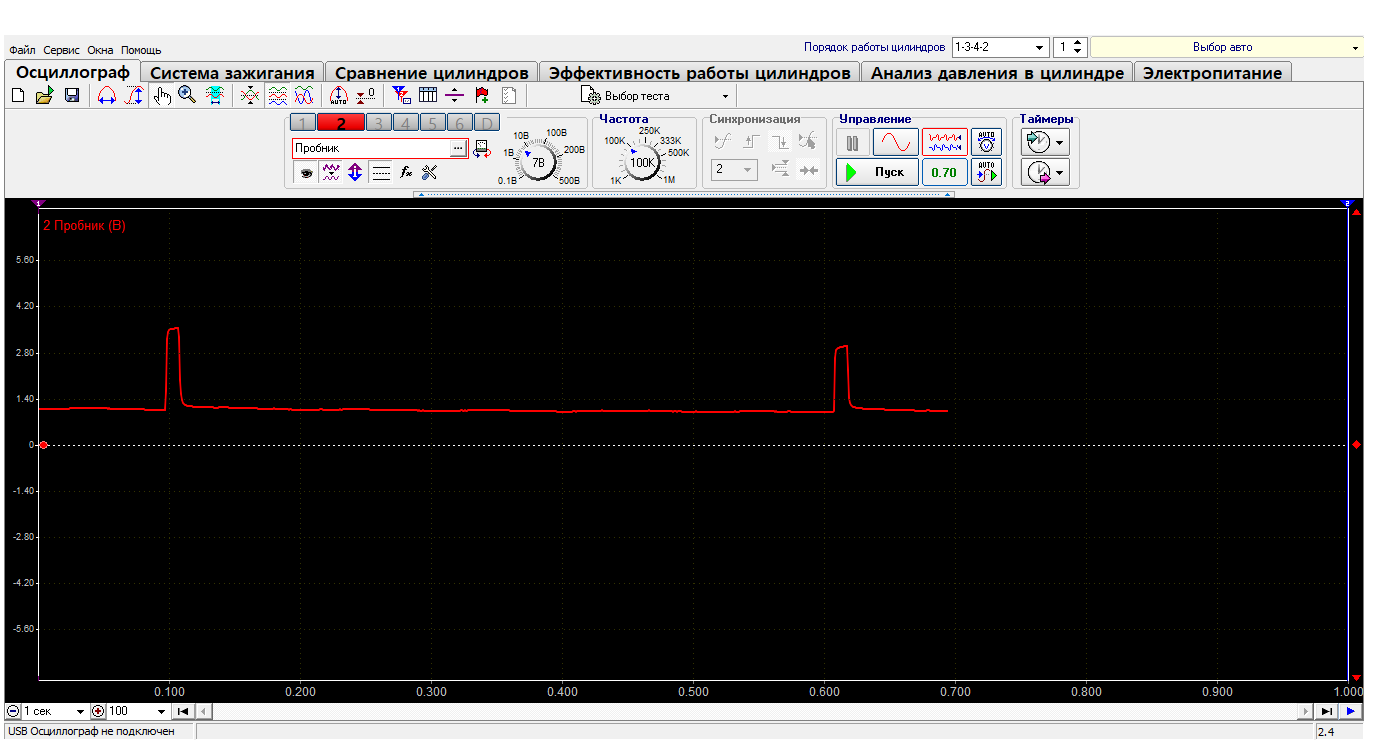1376x744 pixels.
Task: Click the fx math function icon
Action: pyautogui.click(x=406, y=172)
